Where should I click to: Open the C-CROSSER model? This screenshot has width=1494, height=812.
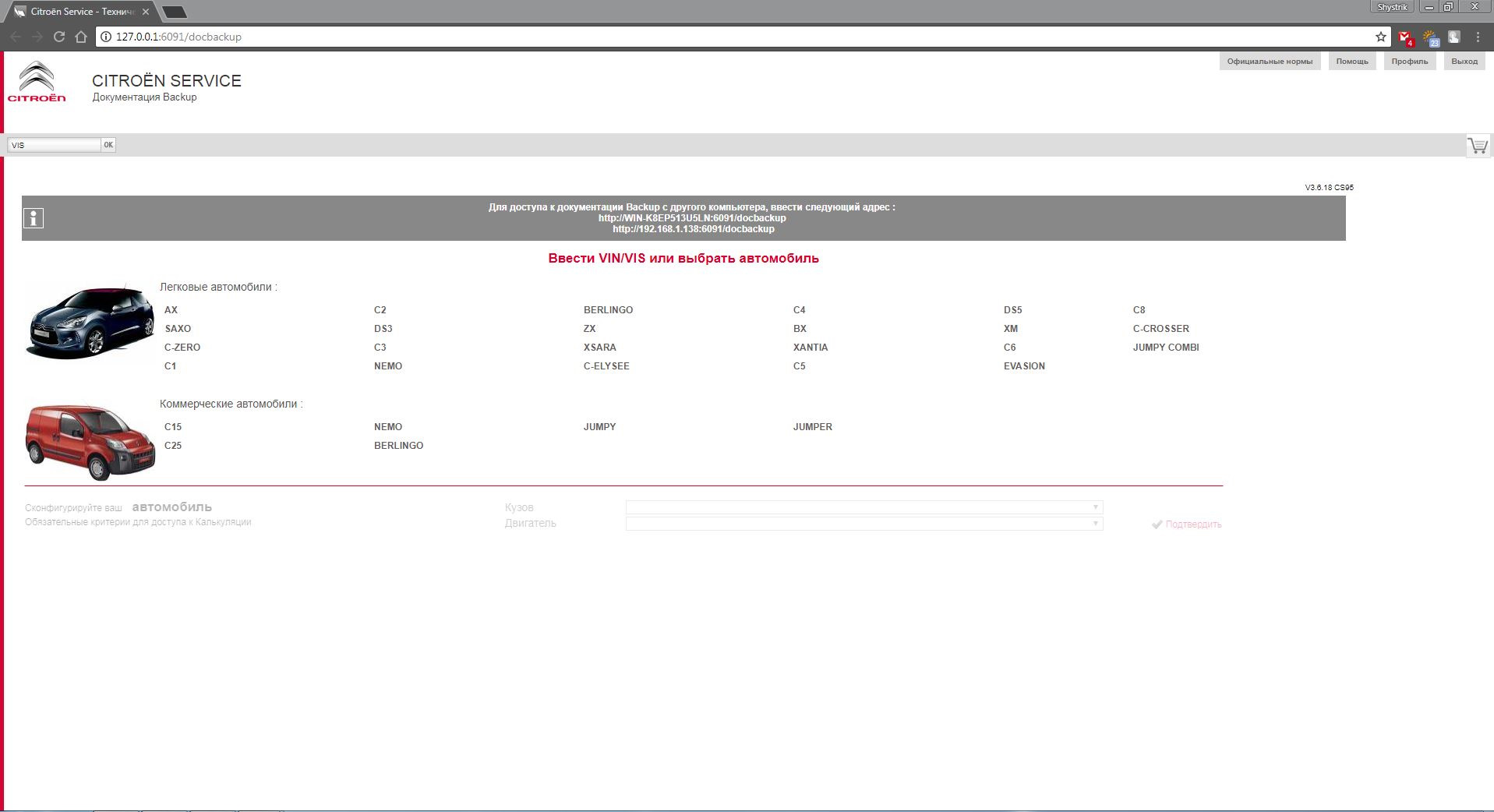click(1161, 329)
